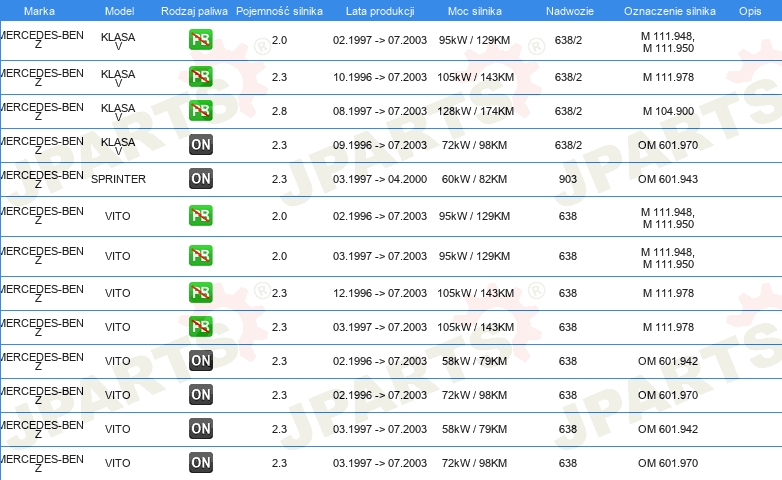Select the 95kW / 129KM cell in the Klasa V row
782x480 pixels.
[474, 40]
